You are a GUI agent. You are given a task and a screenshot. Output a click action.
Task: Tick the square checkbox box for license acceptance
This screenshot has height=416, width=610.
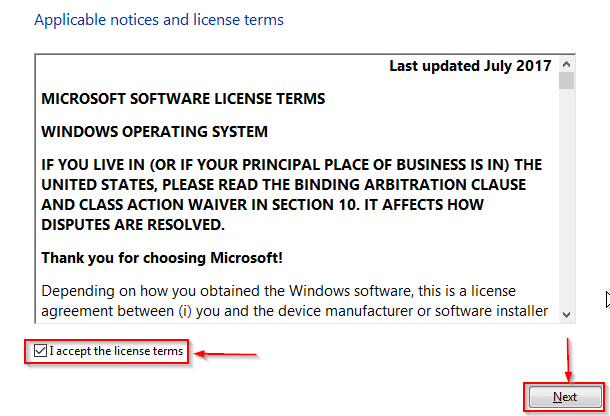pos(40,351)
